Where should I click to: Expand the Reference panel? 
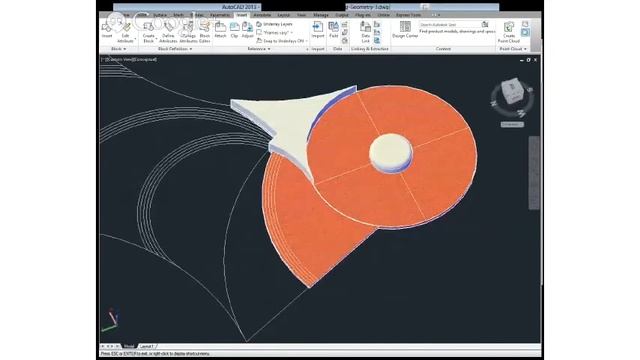pos(259,49)
